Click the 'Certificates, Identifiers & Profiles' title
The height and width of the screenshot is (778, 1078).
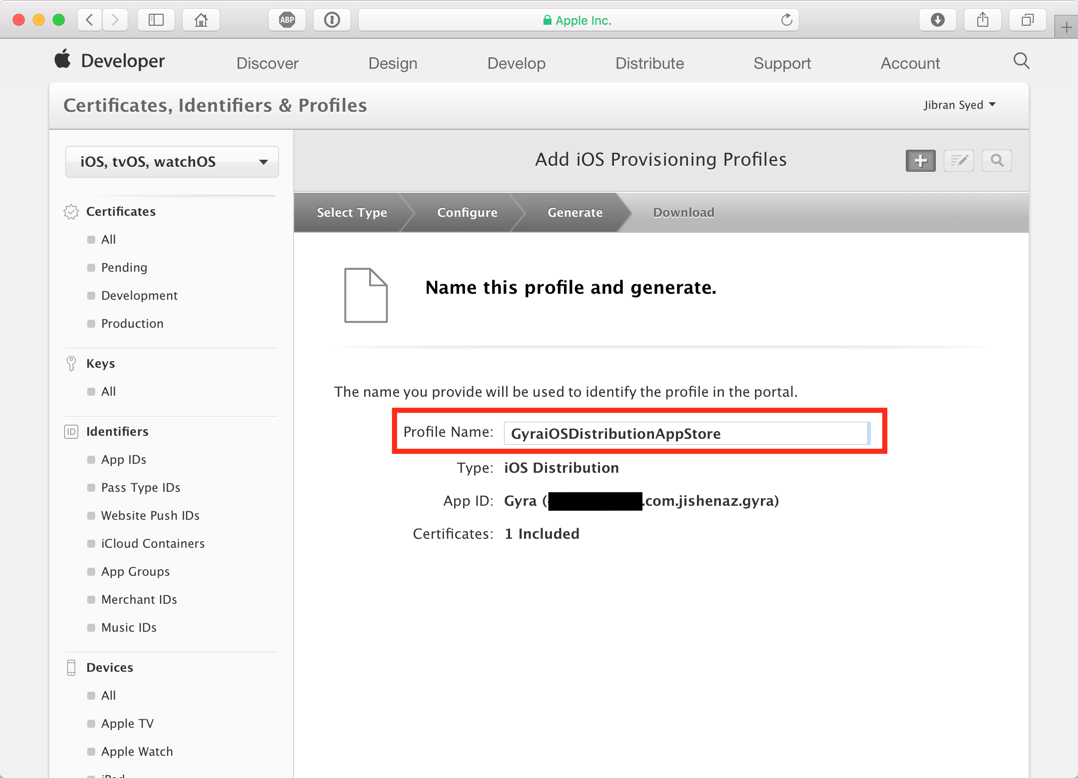215,105
